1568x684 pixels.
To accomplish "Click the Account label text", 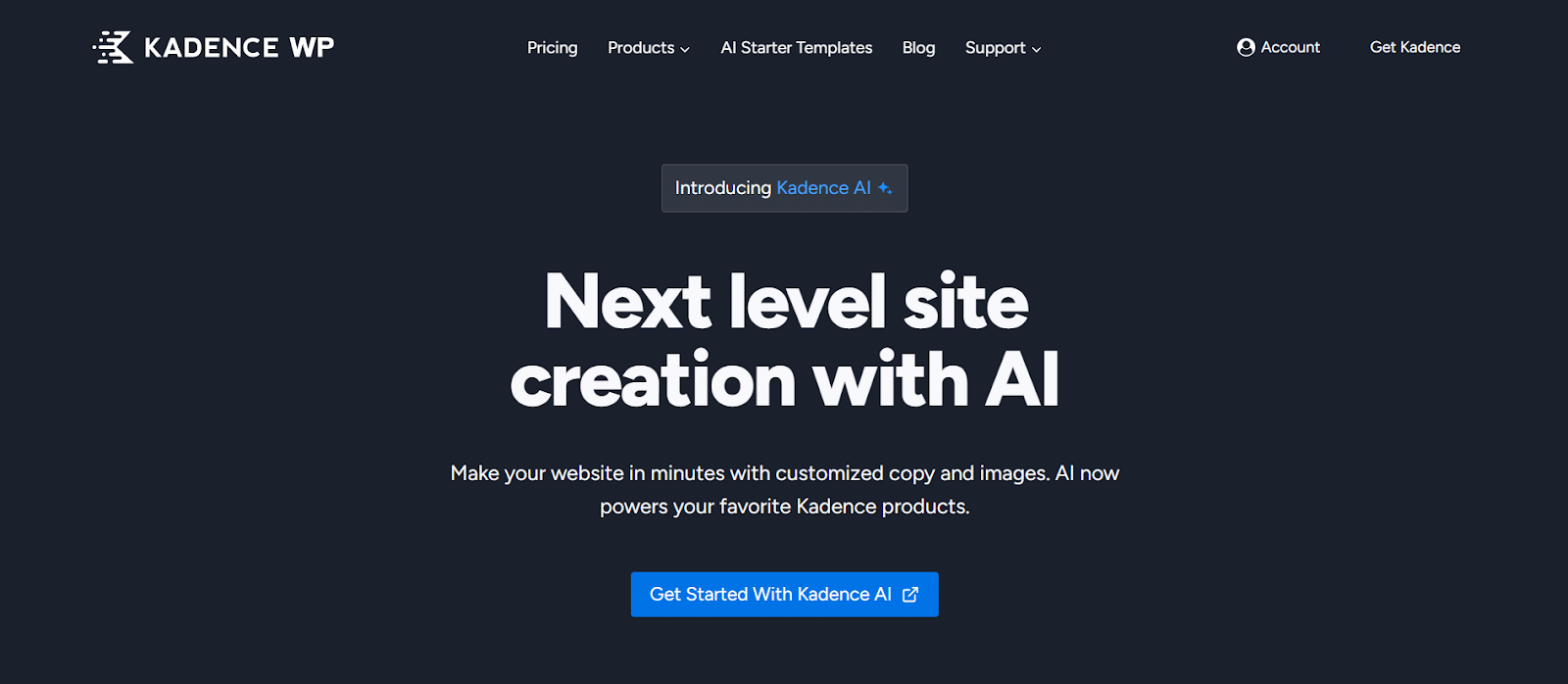I will pos(1291,47).
